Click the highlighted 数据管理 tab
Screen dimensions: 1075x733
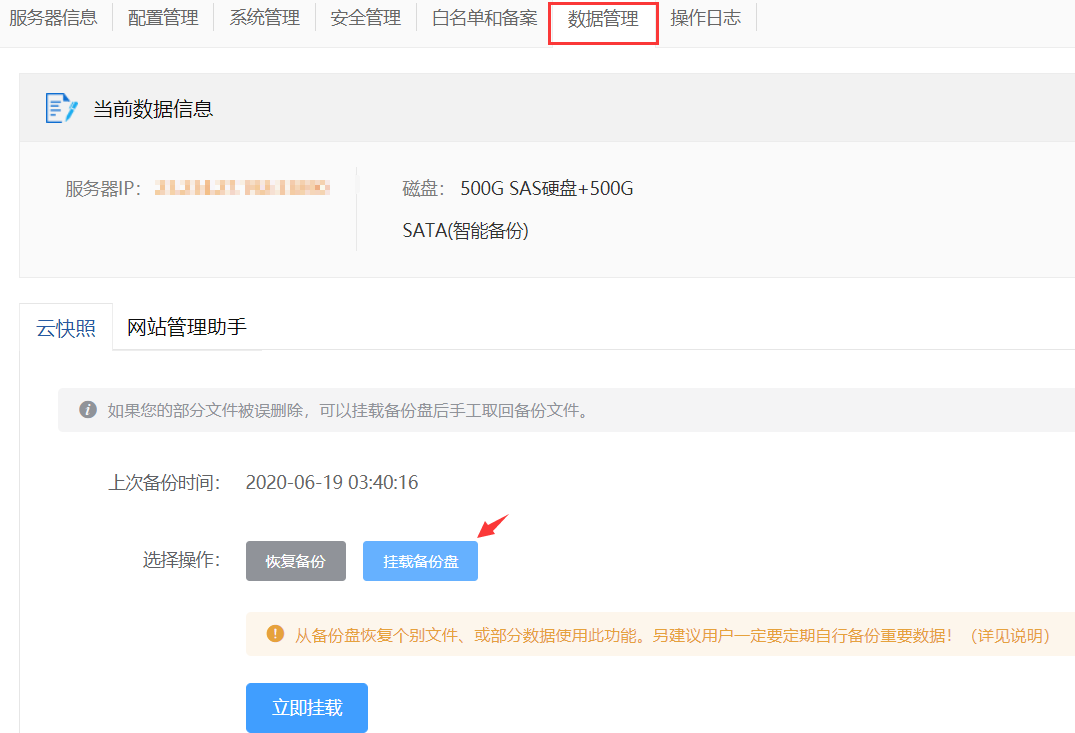tap(603, 19)
